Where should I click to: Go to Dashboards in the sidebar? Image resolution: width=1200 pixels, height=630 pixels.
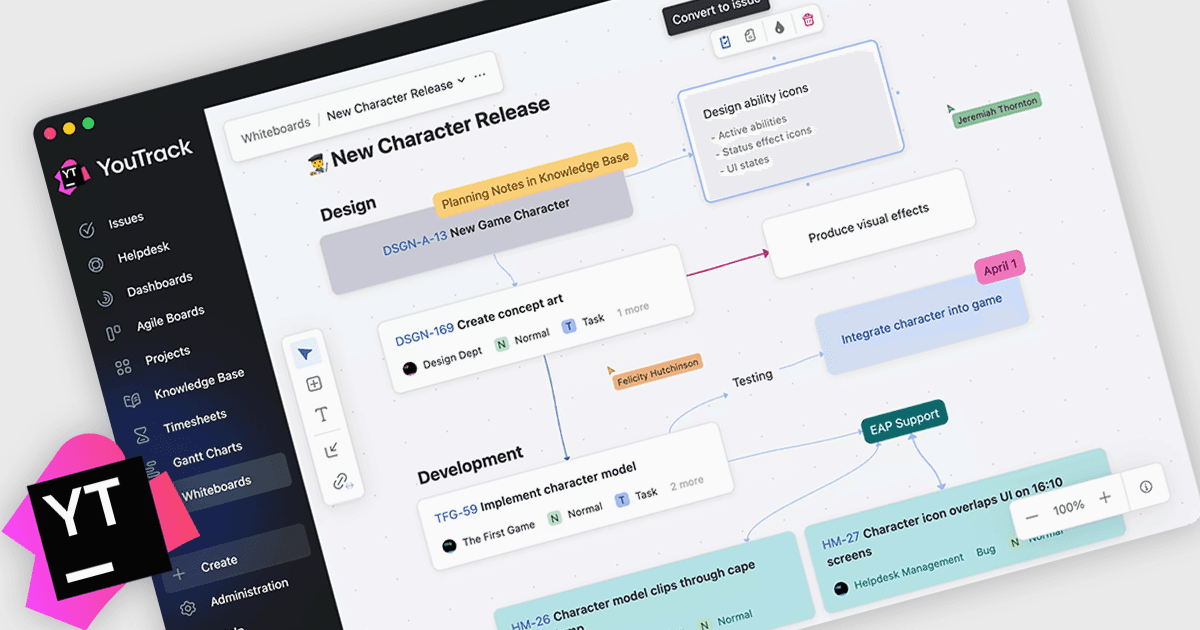[x=146, y=289]
